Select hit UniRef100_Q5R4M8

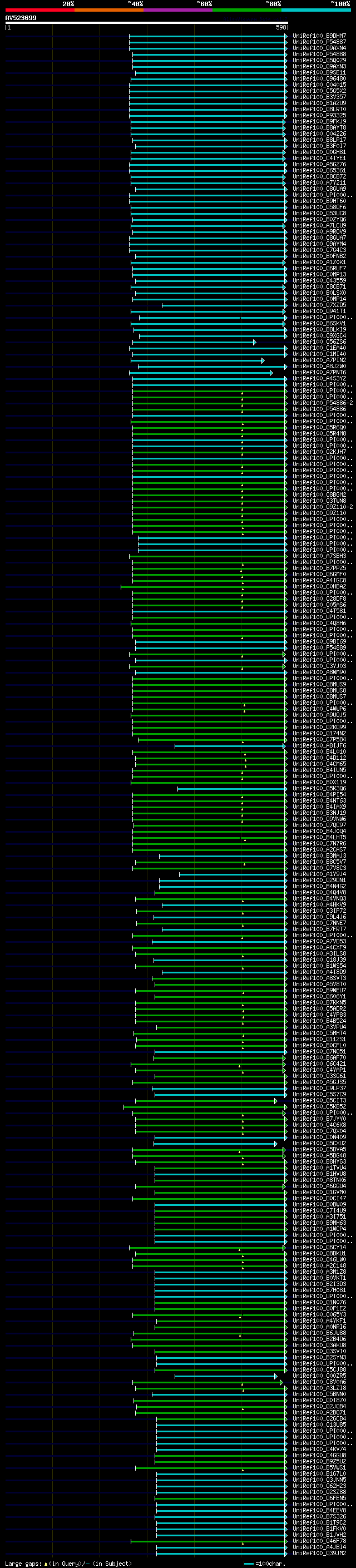319,433
